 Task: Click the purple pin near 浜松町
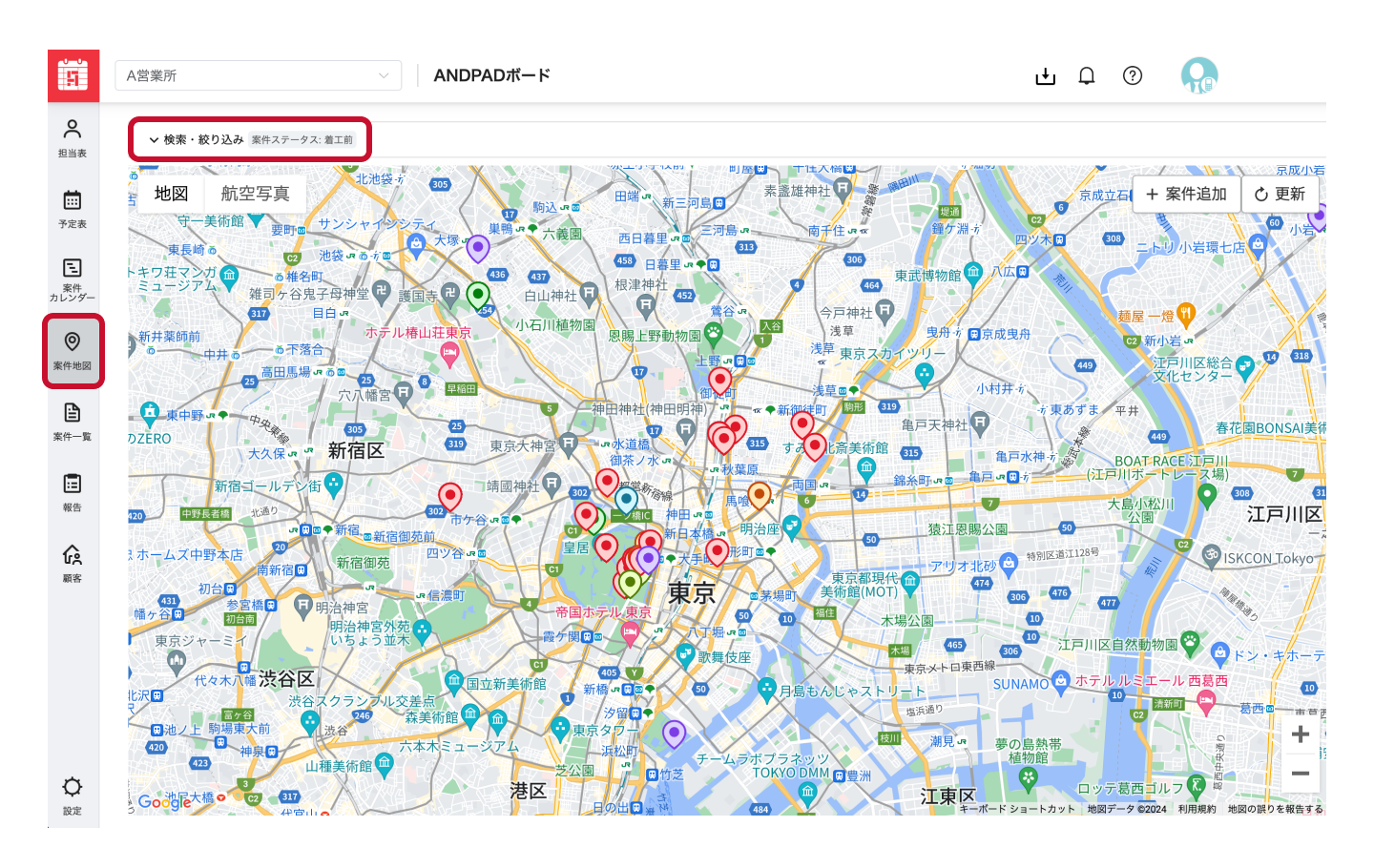tap(675, 734)
